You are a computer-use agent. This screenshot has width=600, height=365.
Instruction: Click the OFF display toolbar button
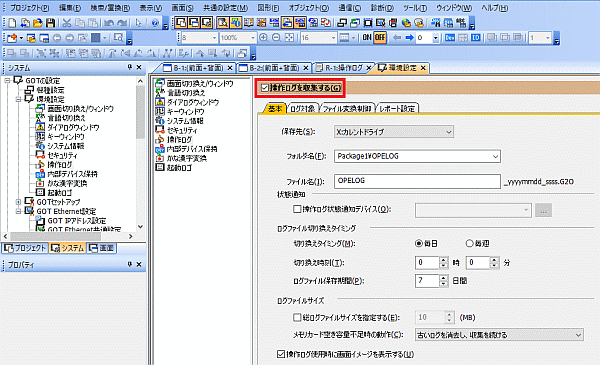[x=380, y=37]
